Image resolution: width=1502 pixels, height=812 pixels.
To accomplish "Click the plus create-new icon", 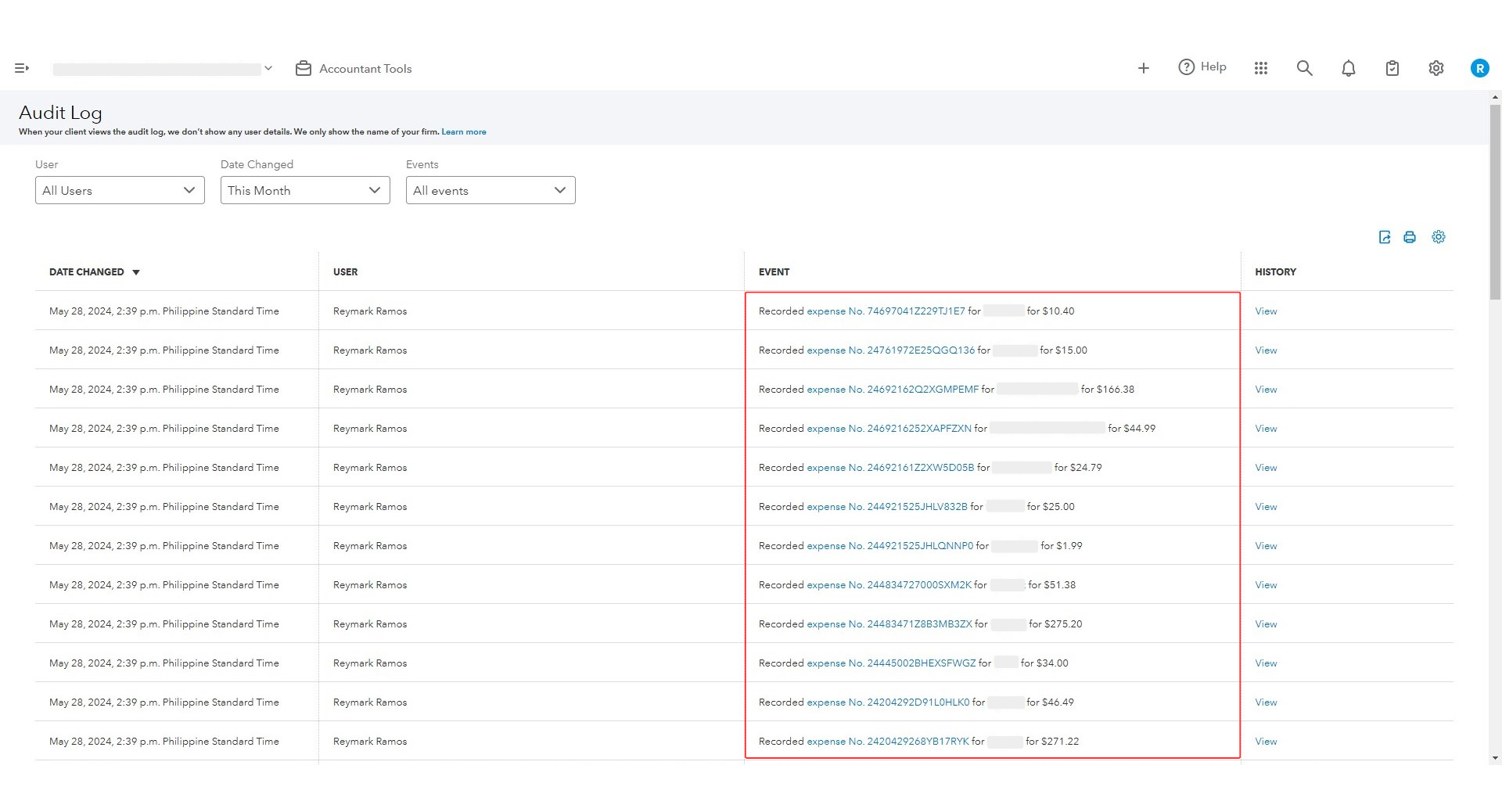I will click(1143, 69).
